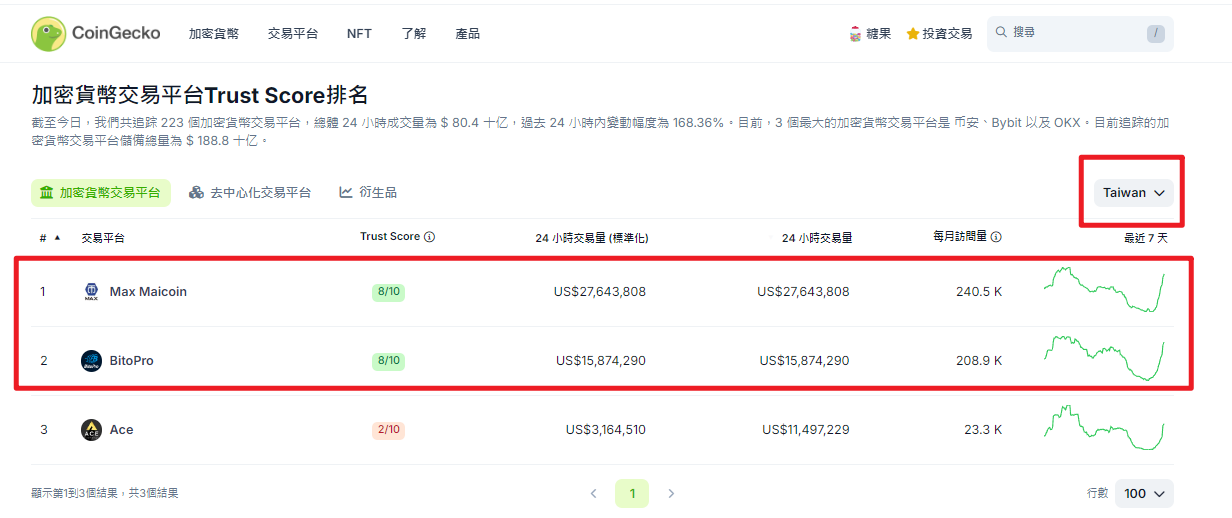1232x518 pixels.
Task: Click Ace 2/10 trust score badge
Action: (x=388, y=430)
